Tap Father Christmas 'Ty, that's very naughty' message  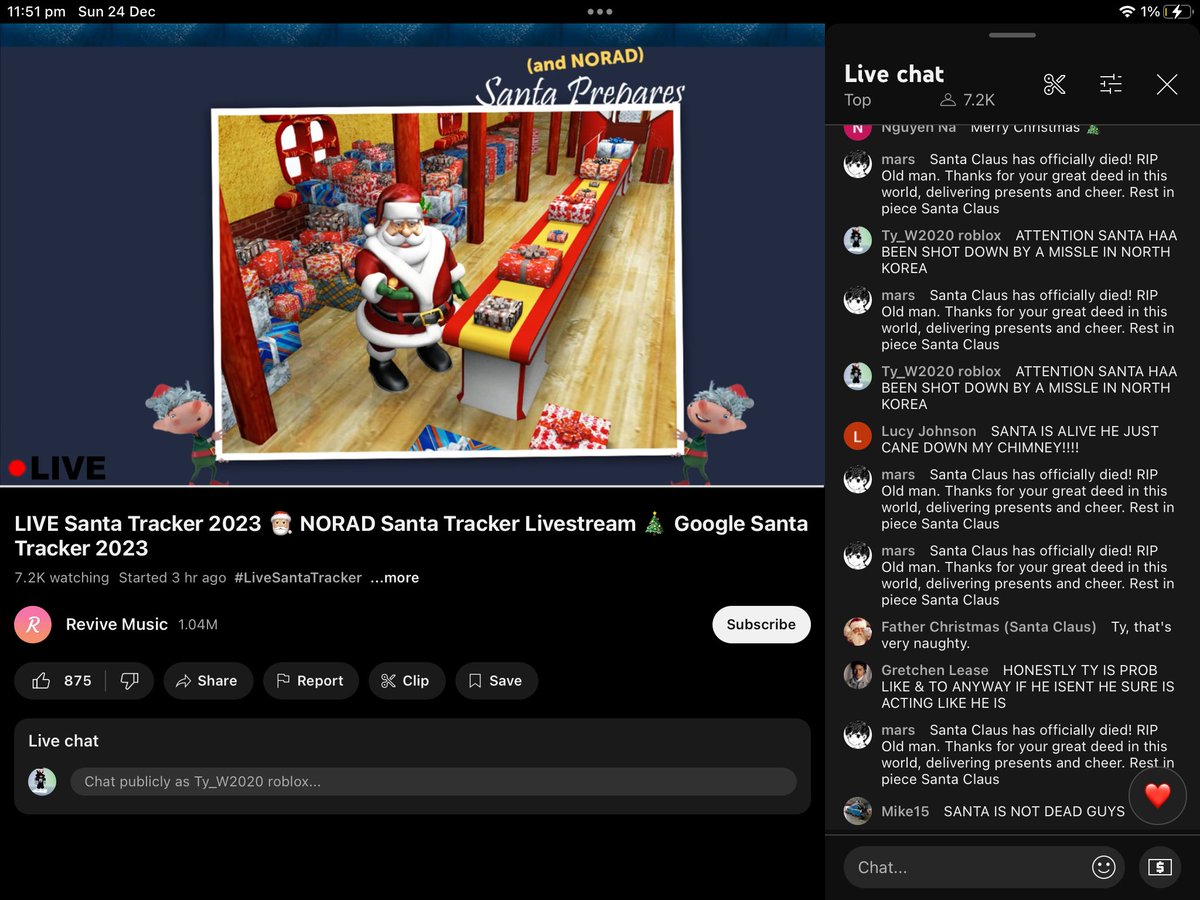pos(1026,635)
